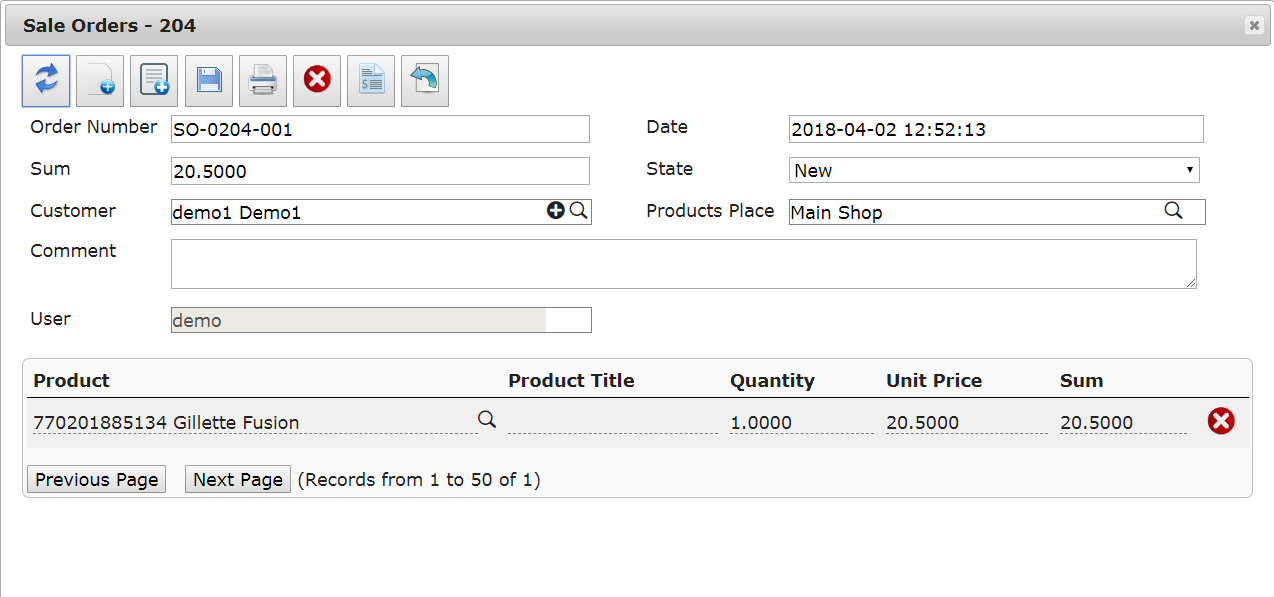1274x597 pixels.
Task: Click the Quantity cell showing 1.0000
Action: [802, 422]
